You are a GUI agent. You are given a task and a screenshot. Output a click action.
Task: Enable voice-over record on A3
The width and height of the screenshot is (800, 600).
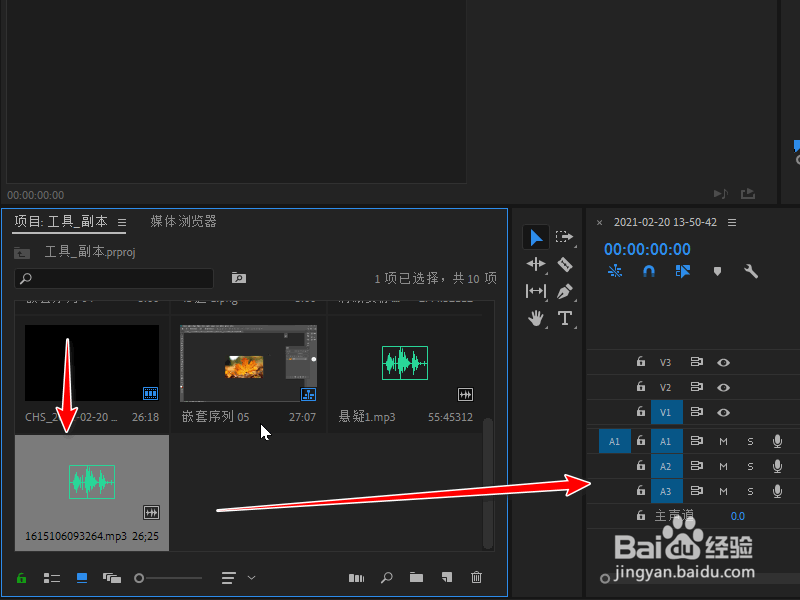click(x=777, y=491)
